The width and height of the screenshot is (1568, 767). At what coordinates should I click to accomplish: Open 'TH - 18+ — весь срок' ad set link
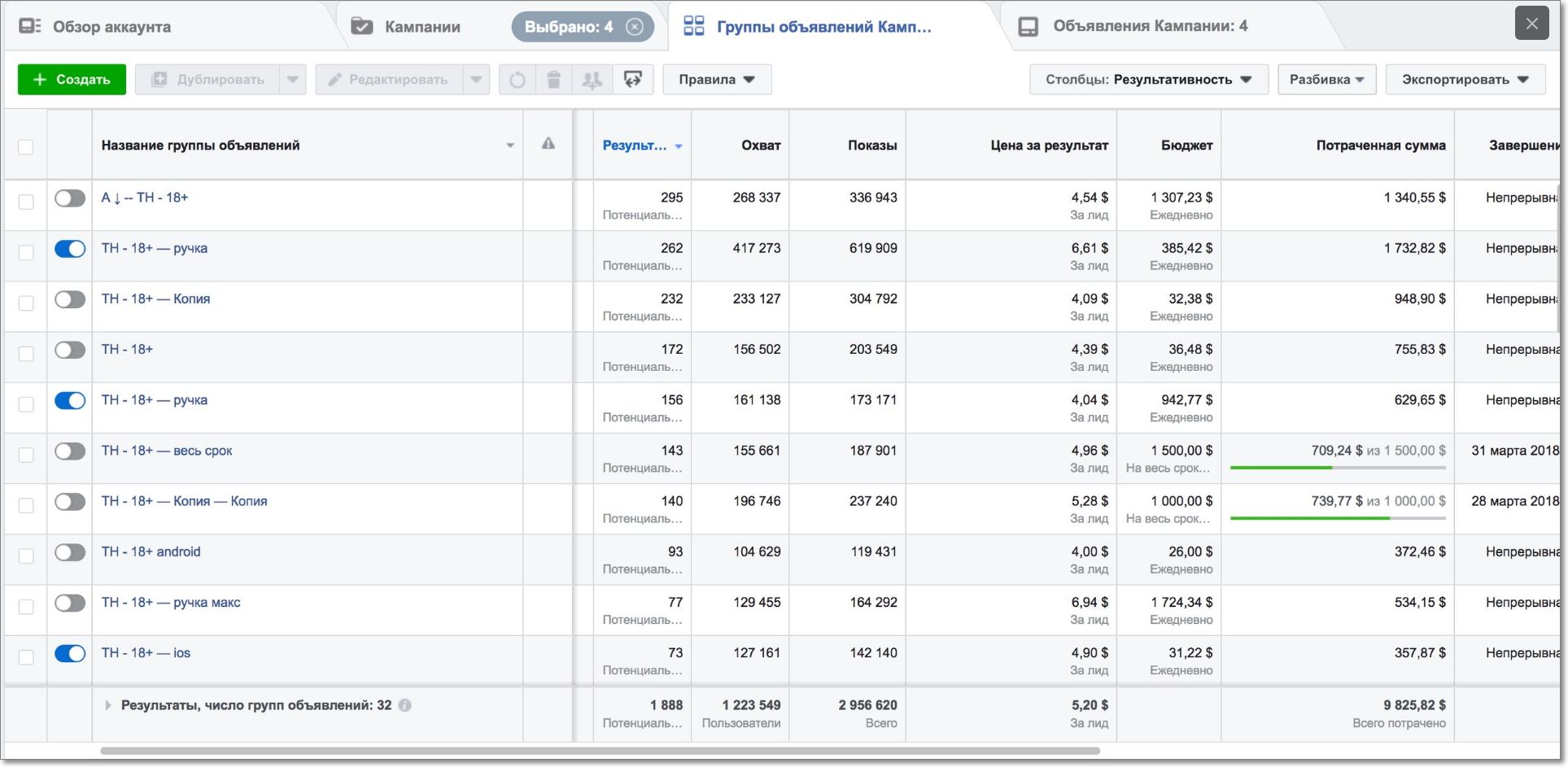tap(167, 451)
